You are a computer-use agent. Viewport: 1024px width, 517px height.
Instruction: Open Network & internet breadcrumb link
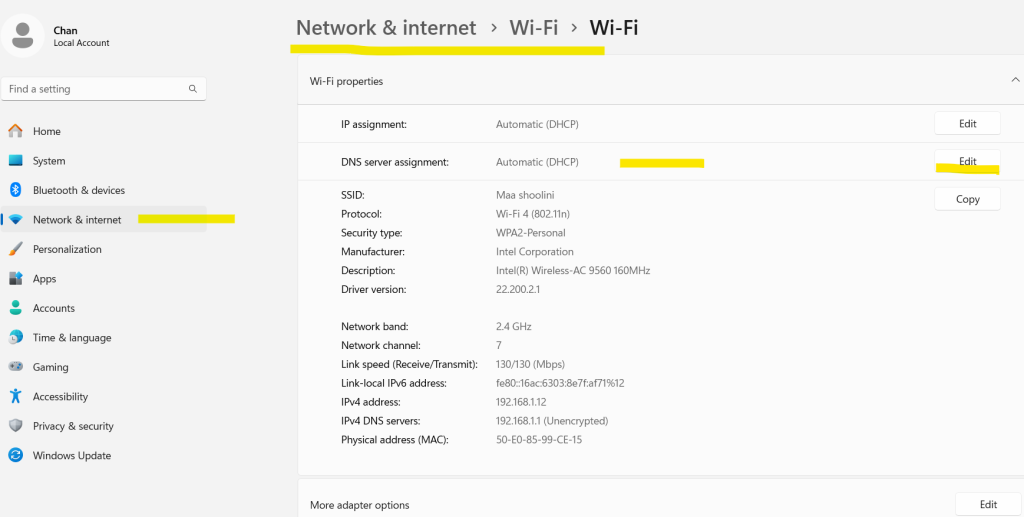coord(386,28)
